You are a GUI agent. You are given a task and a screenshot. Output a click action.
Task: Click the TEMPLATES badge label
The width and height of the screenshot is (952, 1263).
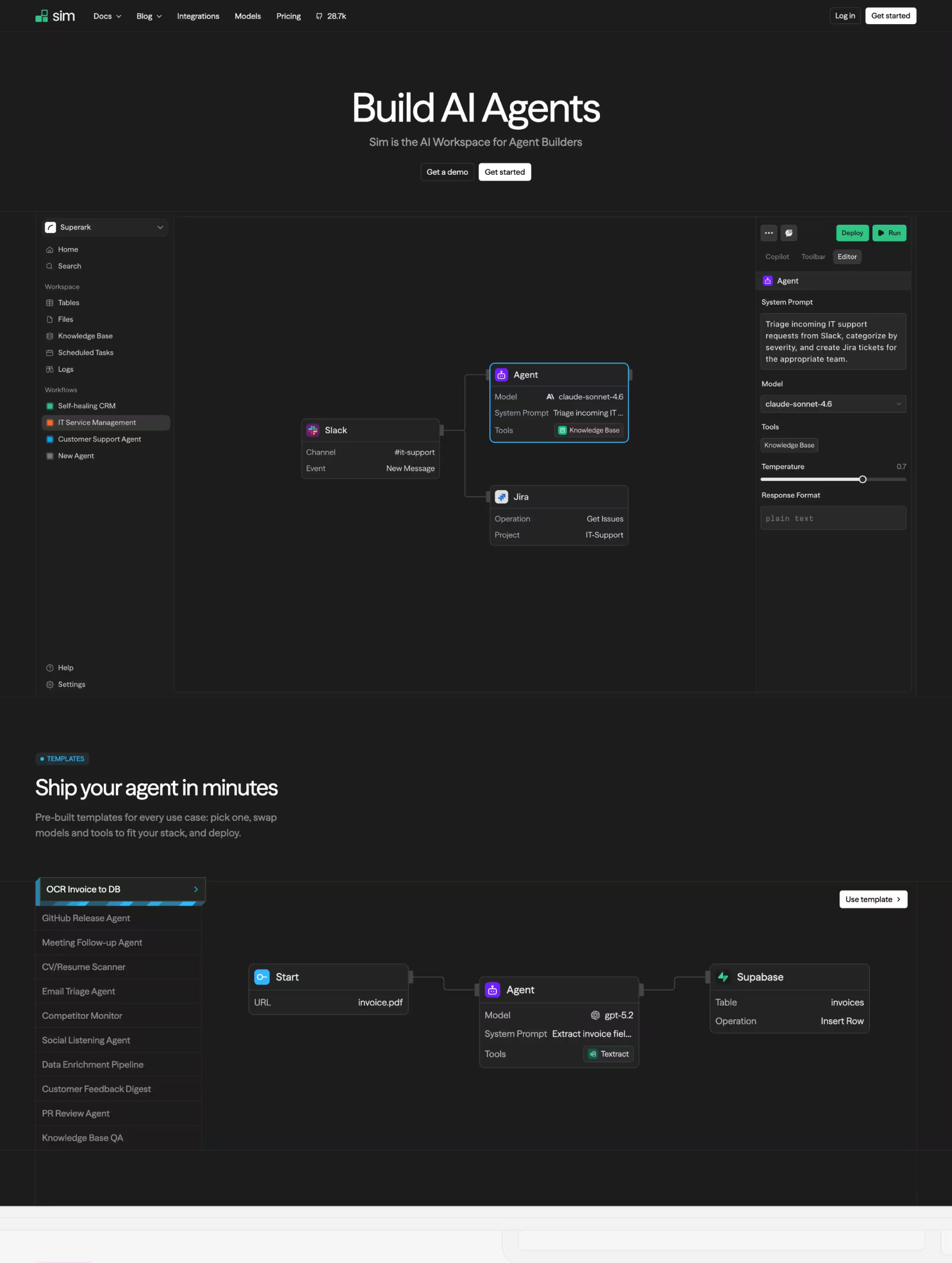pos(62,759)
